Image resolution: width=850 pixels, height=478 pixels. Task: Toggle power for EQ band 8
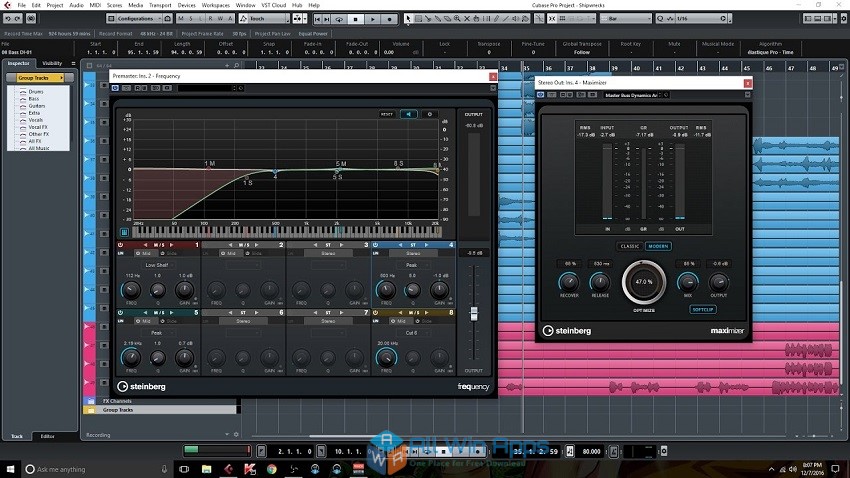point(375,313)
